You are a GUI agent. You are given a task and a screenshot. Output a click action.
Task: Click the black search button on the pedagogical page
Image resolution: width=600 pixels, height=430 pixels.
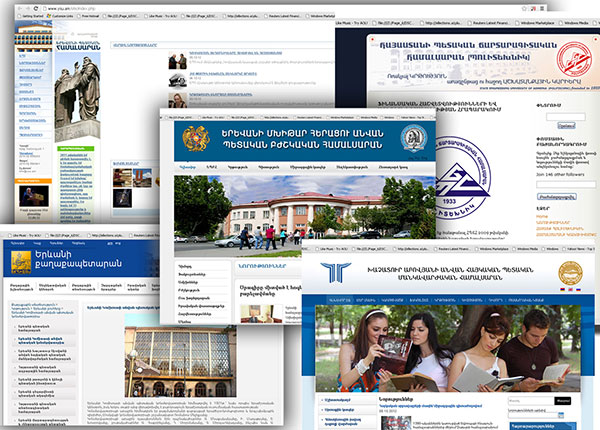click(x=562, y=401)
